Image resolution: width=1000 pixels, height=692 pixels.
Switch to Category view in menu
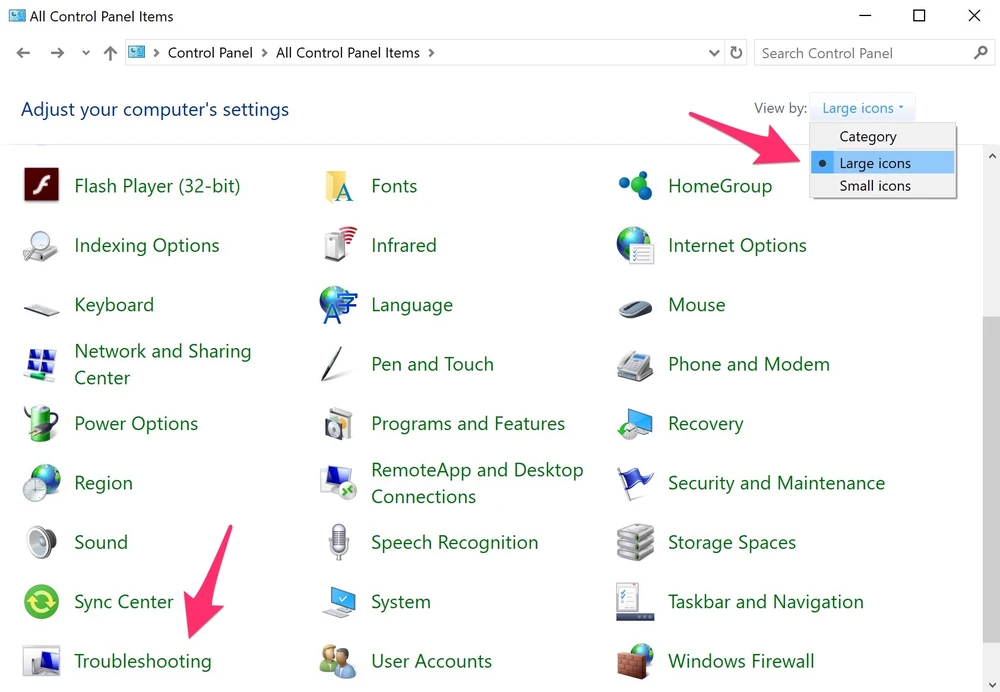(867, 137)
